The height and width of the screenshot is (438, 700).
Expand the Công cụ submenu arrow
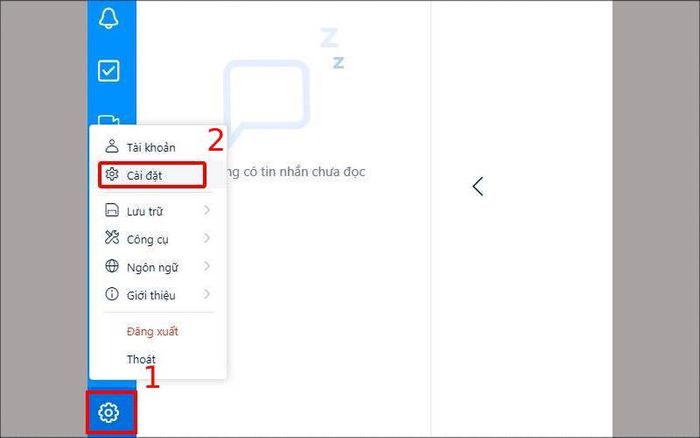pyautogui.click(x=207, y=238)
